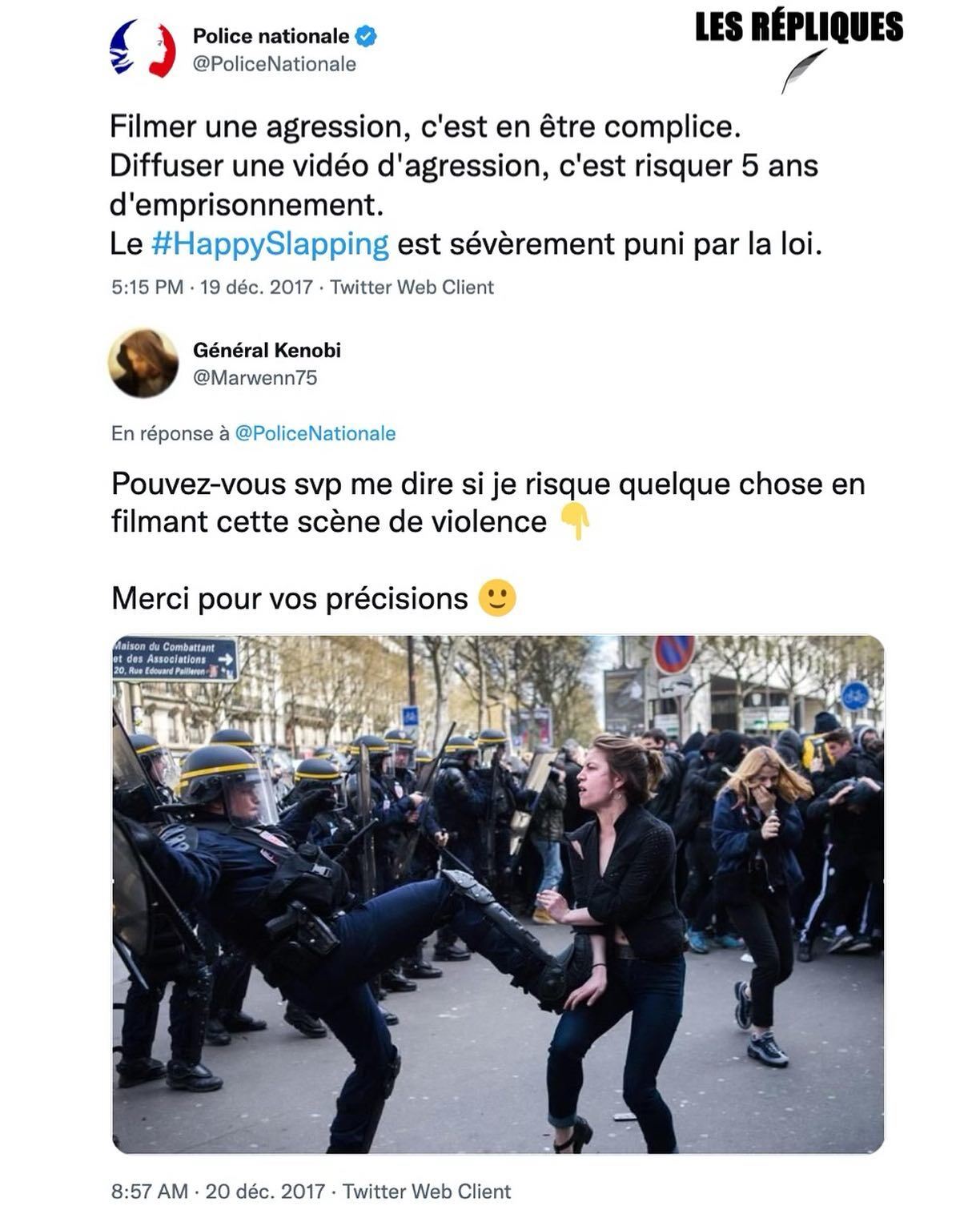Click Twitter Web Client on the first tweet

pos(412,287)
